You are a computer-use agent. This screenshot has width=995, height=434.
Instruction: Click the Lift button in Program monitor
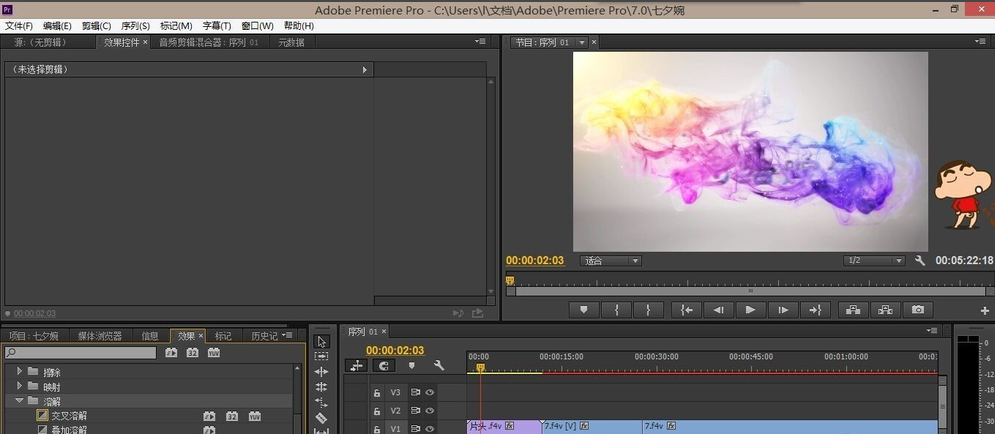[851, 310]
